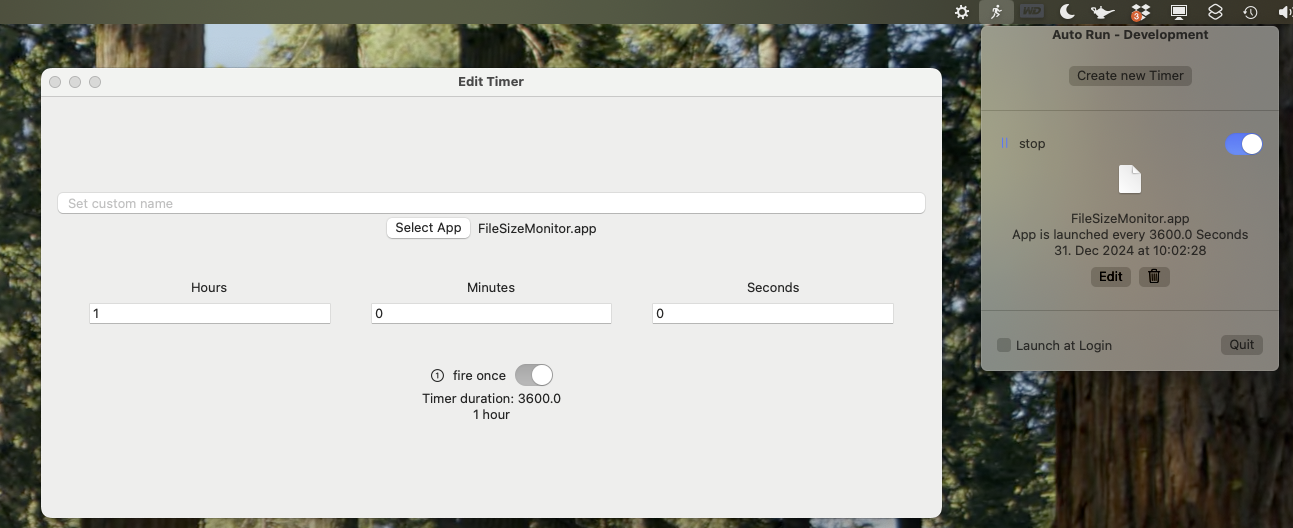Delete the FileSizeMonitor timer with trash icon
Viewport: 1293px width, 528px height.
pyautogui.click(x=1154, y=276)
